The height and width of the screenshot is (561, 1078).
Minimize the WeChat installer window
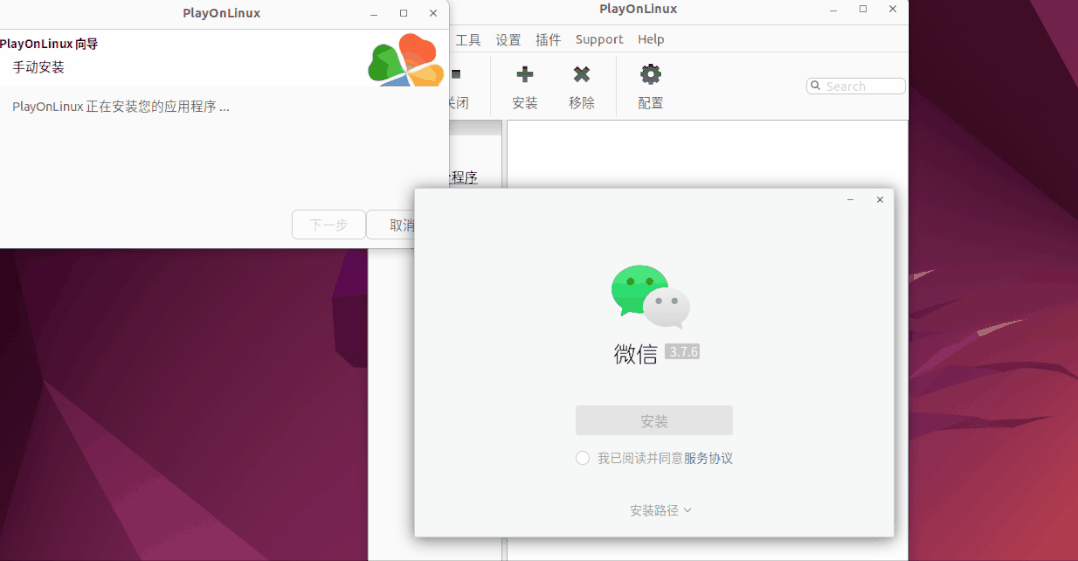pyautogui.click(x=850, y=199)
